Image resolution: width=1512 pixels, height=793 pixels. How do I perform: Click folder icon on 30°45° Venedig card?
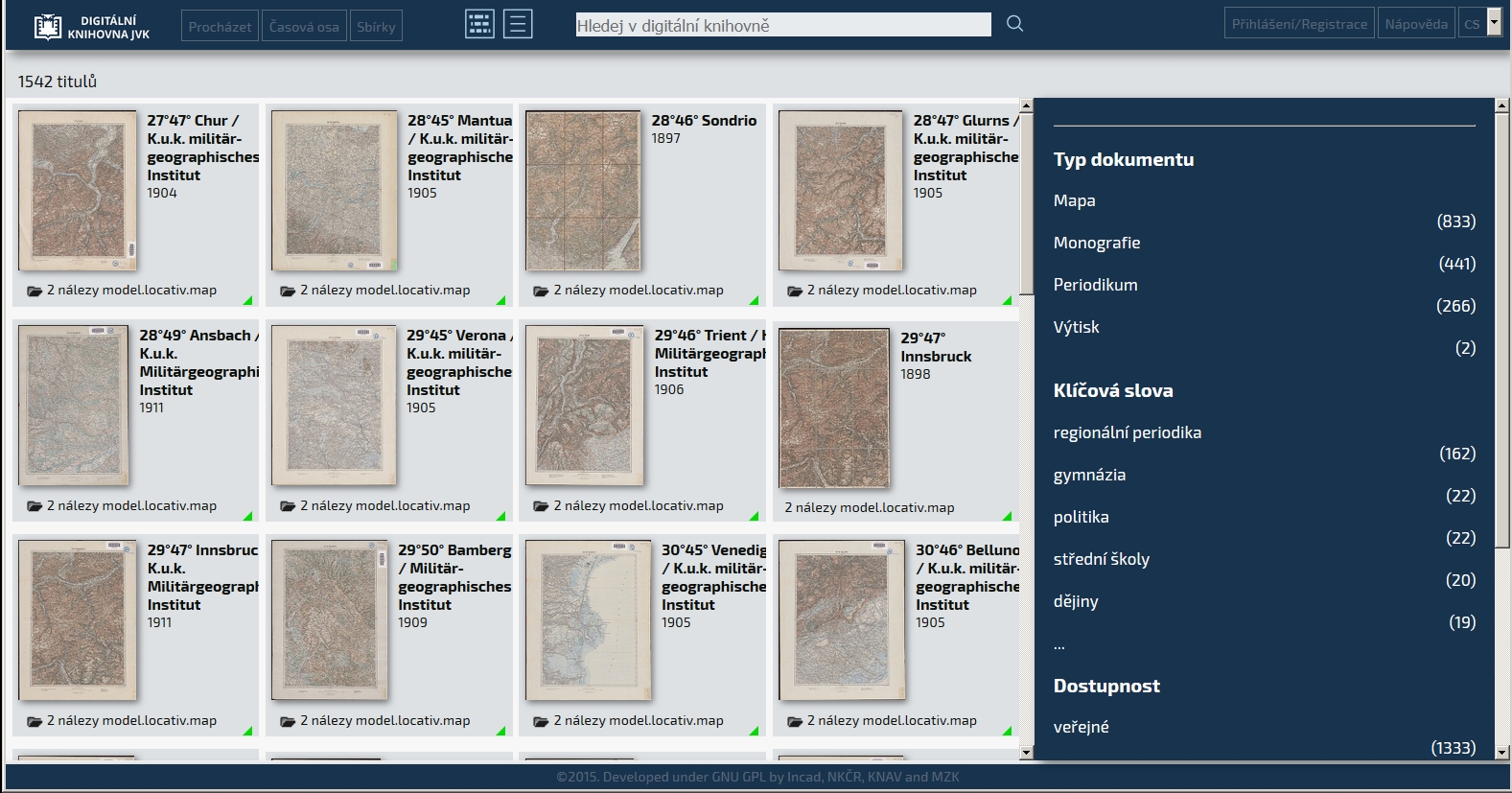(541, 721)
